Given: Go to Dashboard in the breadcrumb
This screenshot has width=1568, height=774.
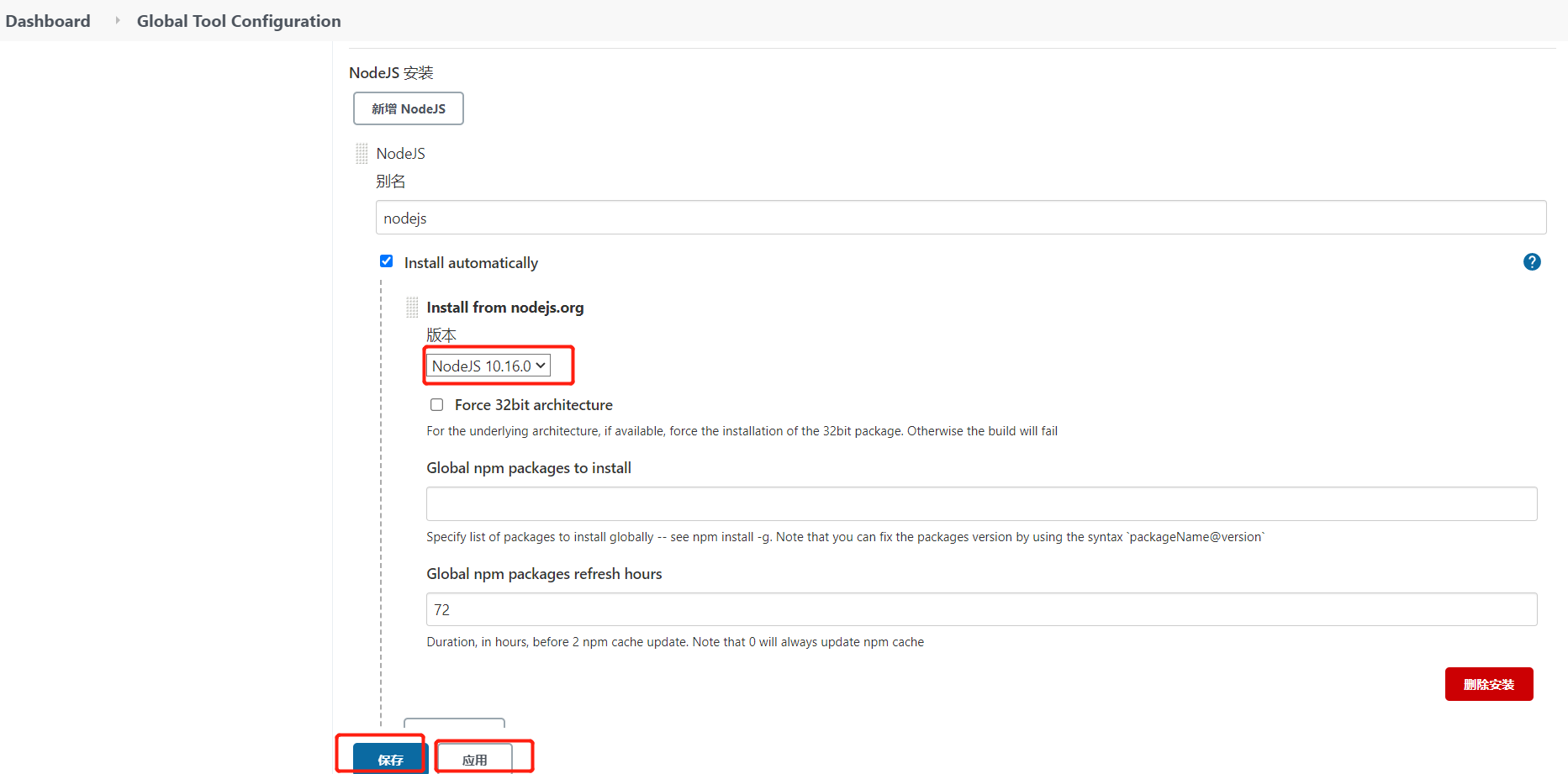Looking at the screenshot, I should (48, 21).
